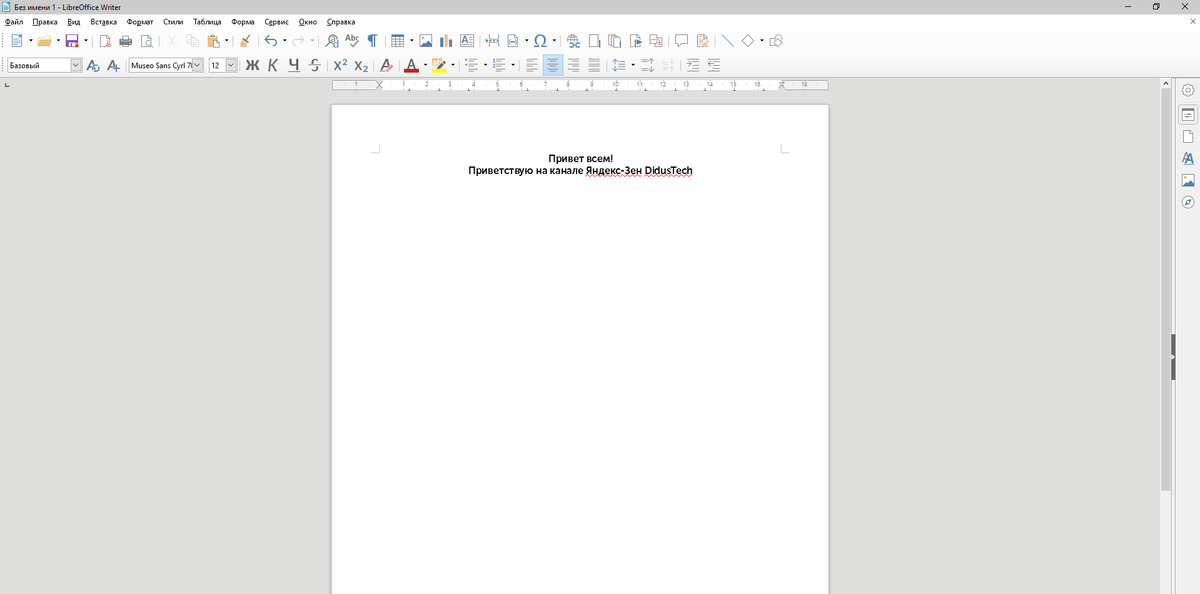1200x594 pixels.
Task: Select the diamond basic shape tool
Action: (747, 41)
